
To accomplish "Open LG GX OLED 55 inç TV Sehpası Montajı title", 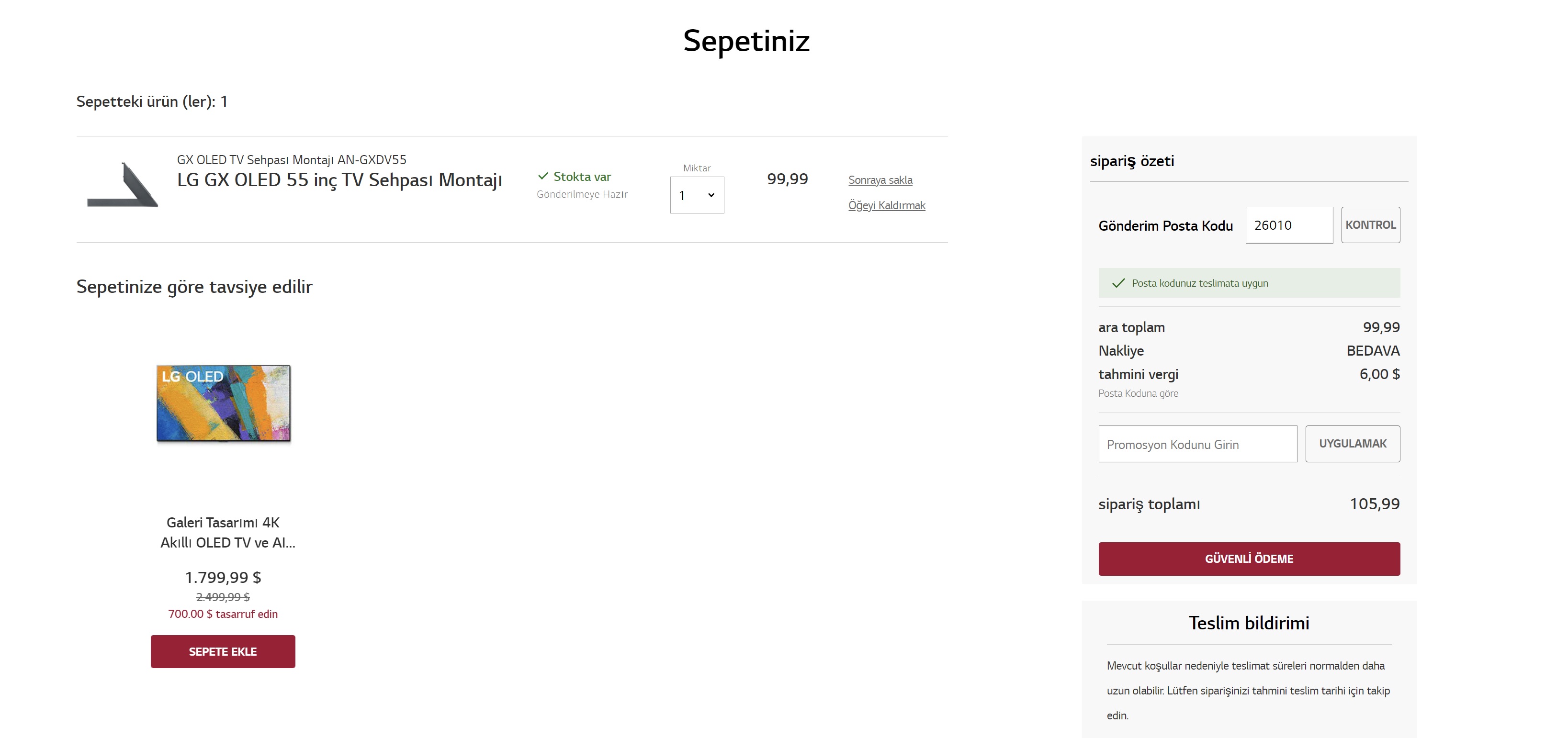I will click(x=339, y=180).
